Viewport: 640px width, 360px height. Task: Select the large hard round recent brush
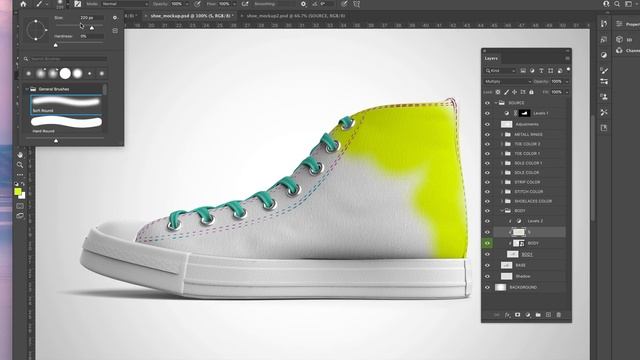click(x=65, y=73)
